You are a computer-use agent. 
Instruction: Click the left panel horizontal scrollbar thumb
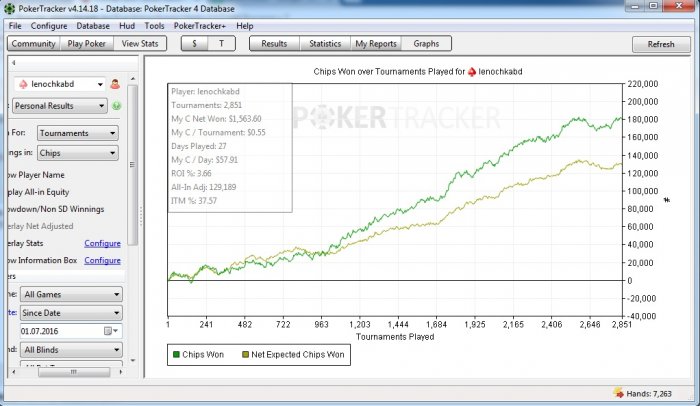74,372
